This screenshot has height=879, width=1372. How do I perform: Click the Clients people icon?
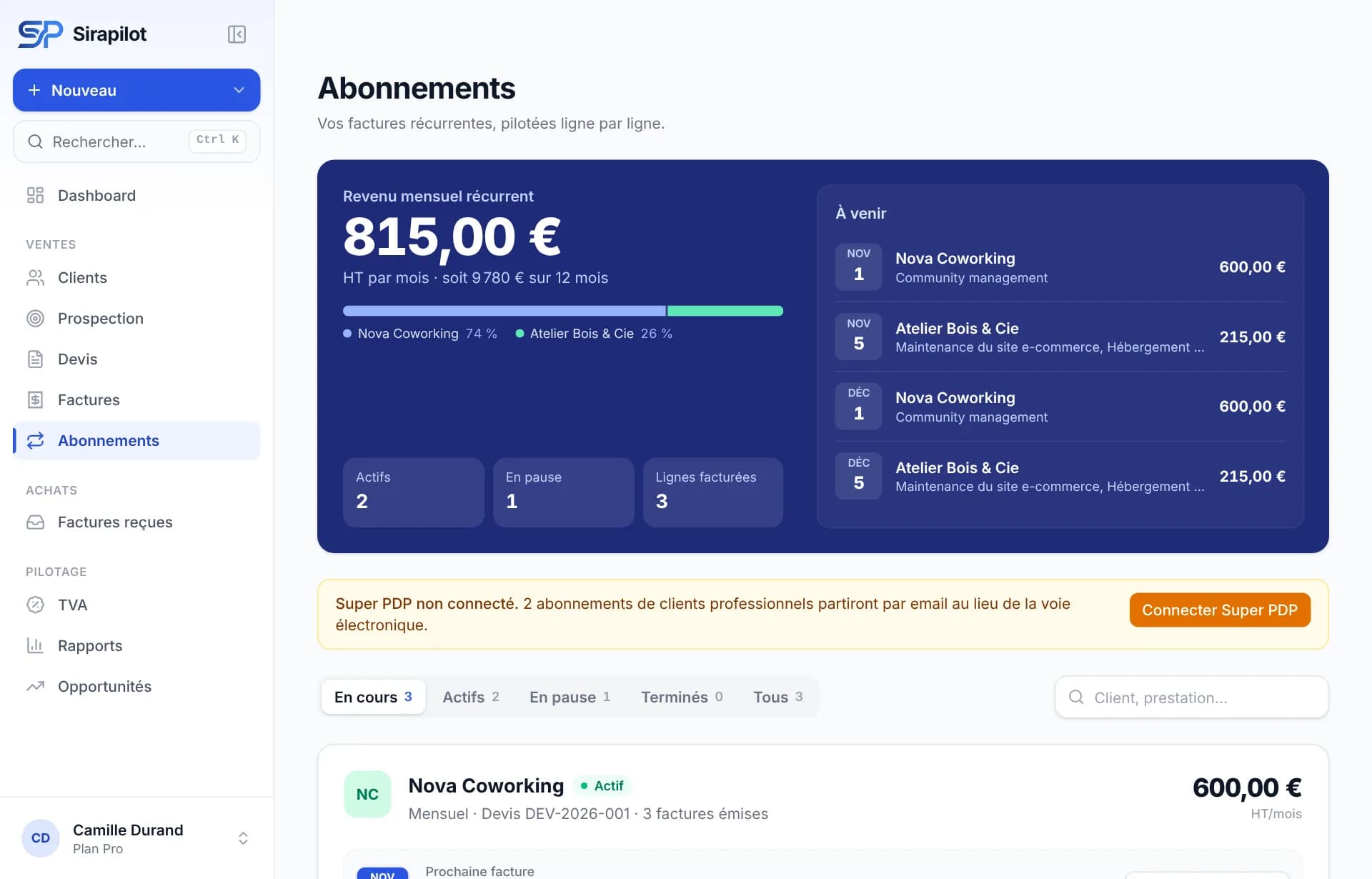tap(35, 277)
